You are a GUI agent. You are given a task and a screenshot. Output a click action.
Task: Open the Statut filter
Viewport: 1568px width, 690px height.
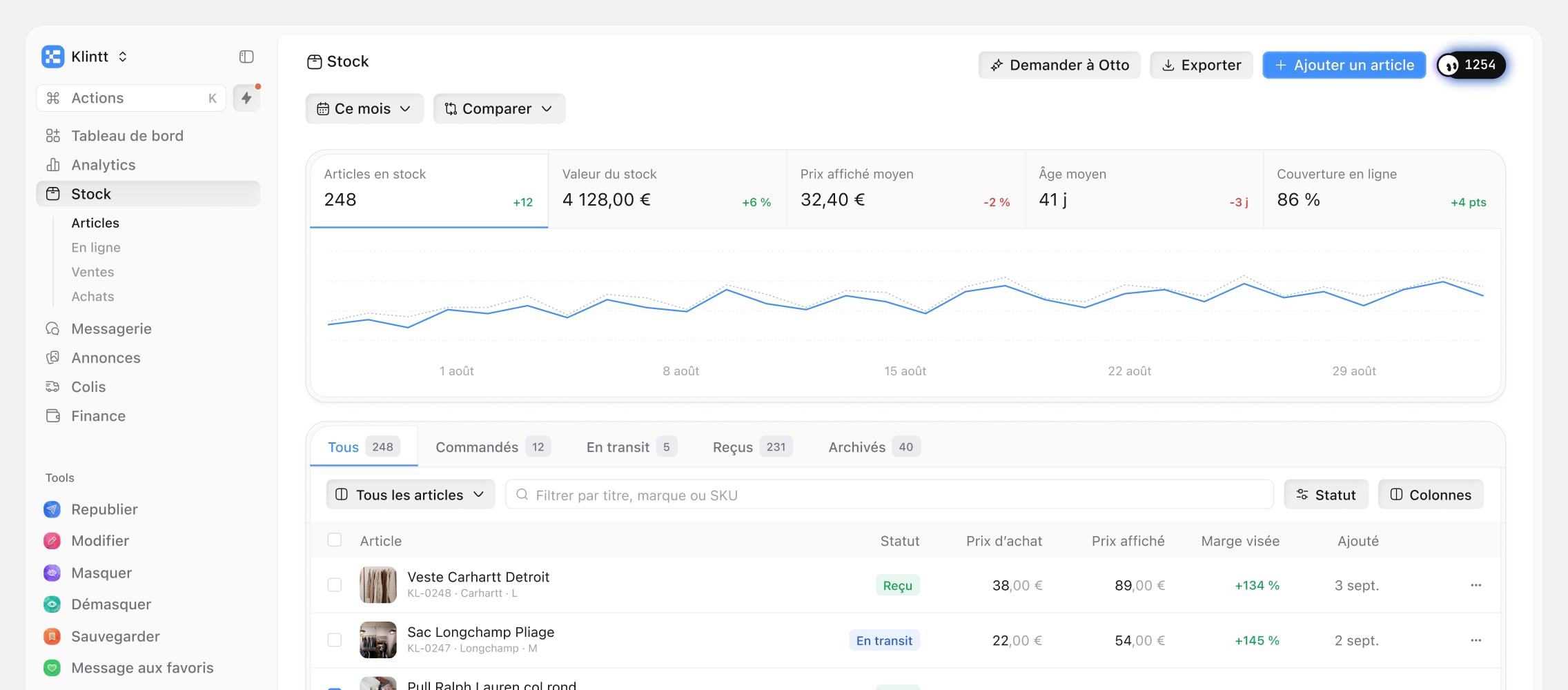pyautogui.click(x=1326, y=495)
